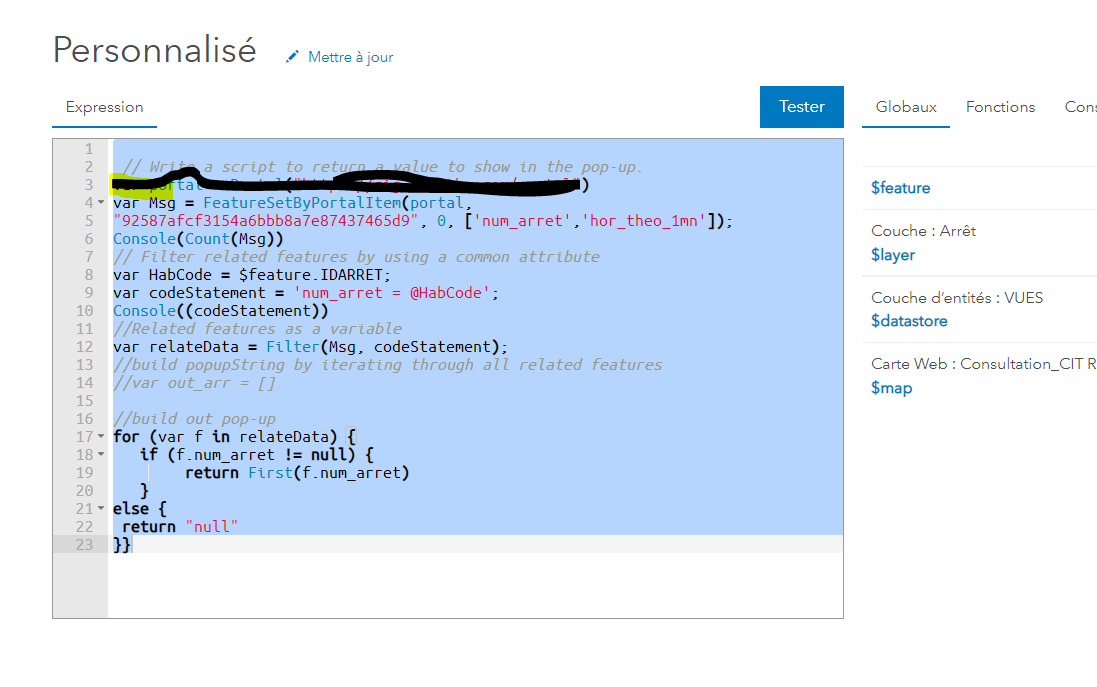Collapse the for loop fold at line 17
This screenshot has width=1097, height=687.
101,437
